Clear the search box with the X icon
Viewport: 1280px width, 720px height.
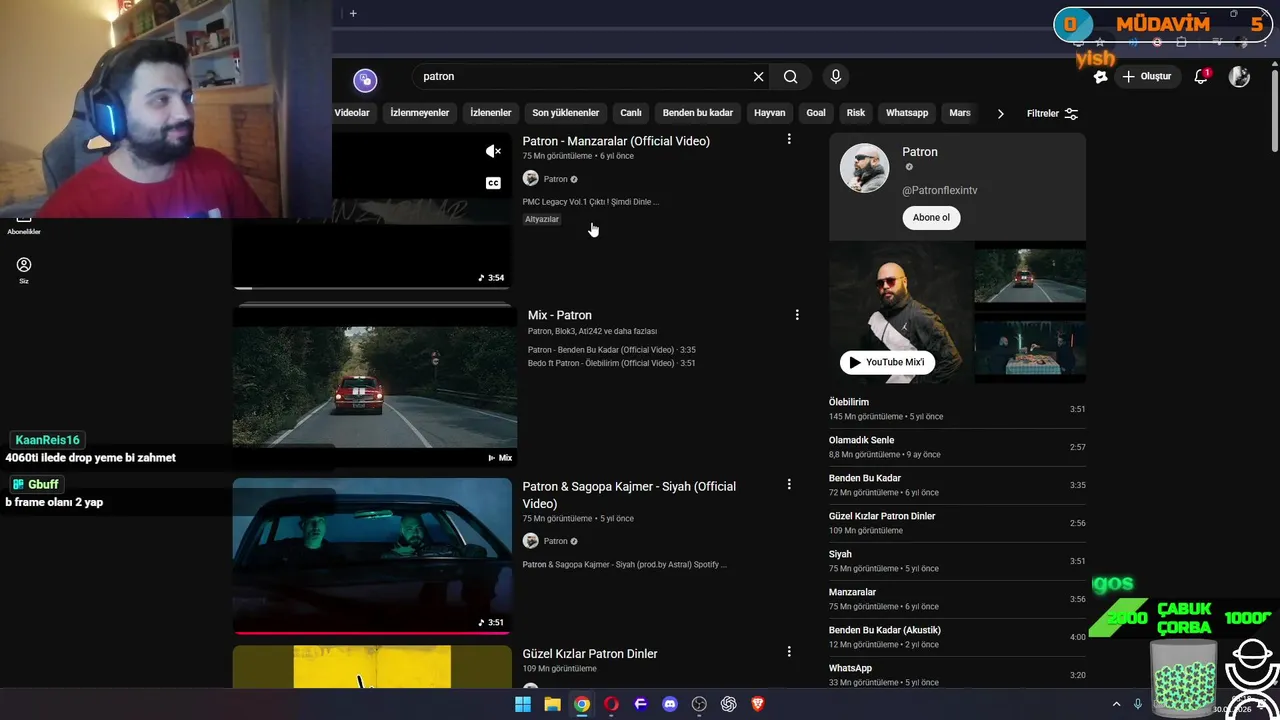tap(758, 77)
